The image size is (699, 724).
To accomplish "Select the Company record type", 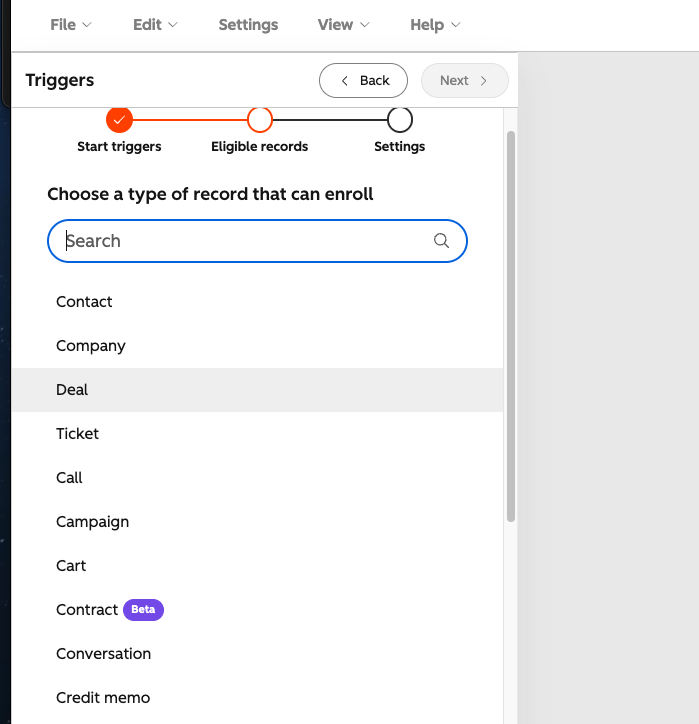I will point(257,346).
